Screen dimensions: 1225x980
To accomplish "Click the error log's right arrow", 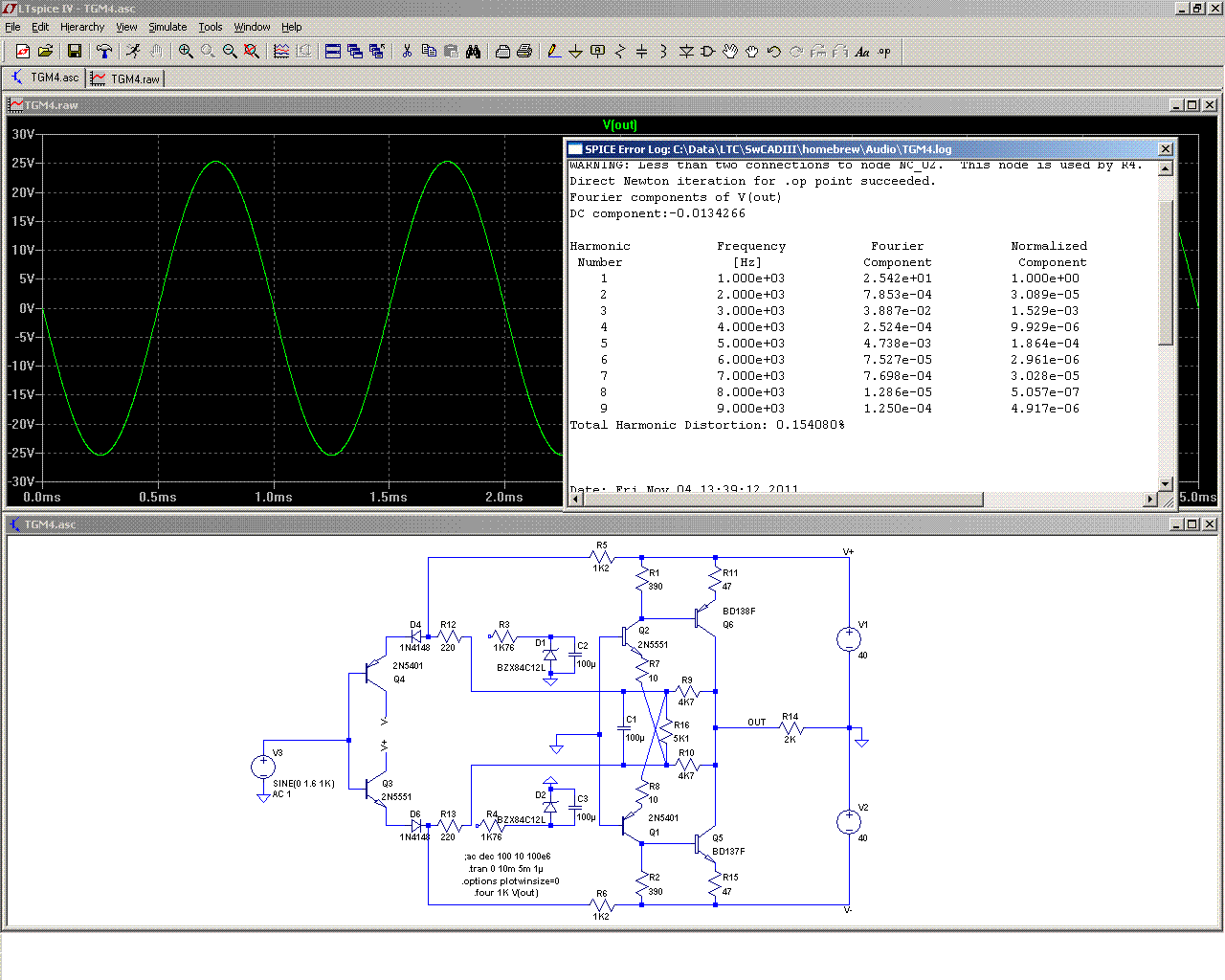I will [1150, 500].
